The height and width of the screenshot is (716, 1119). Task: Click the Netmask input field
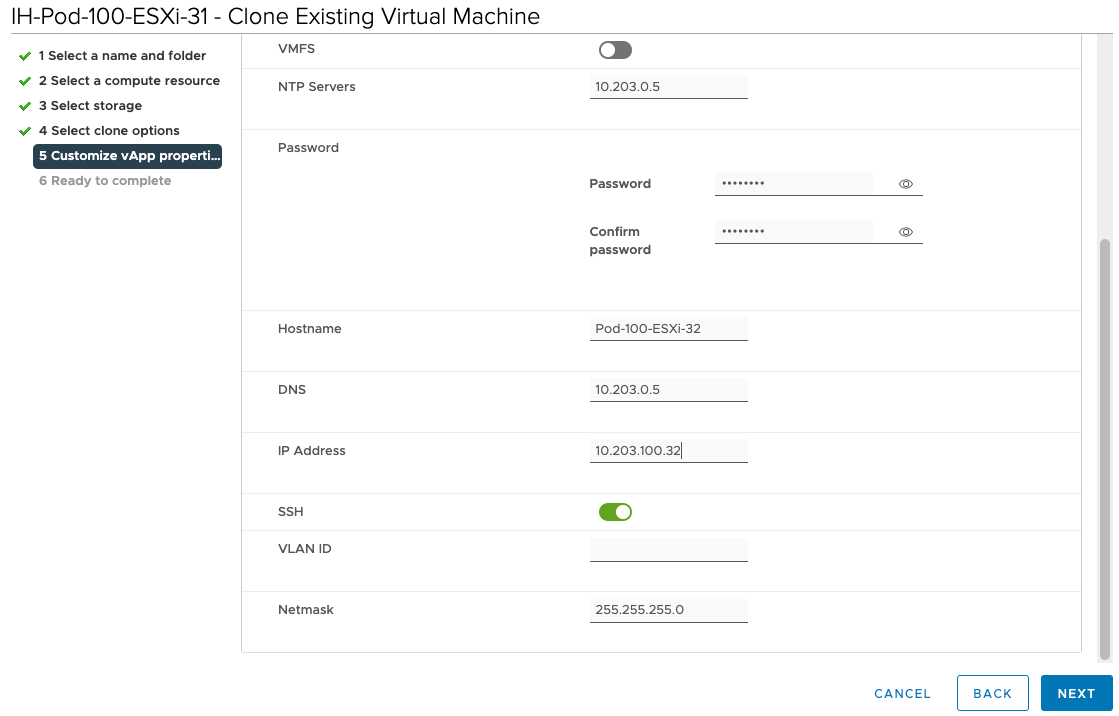[668, 610]
